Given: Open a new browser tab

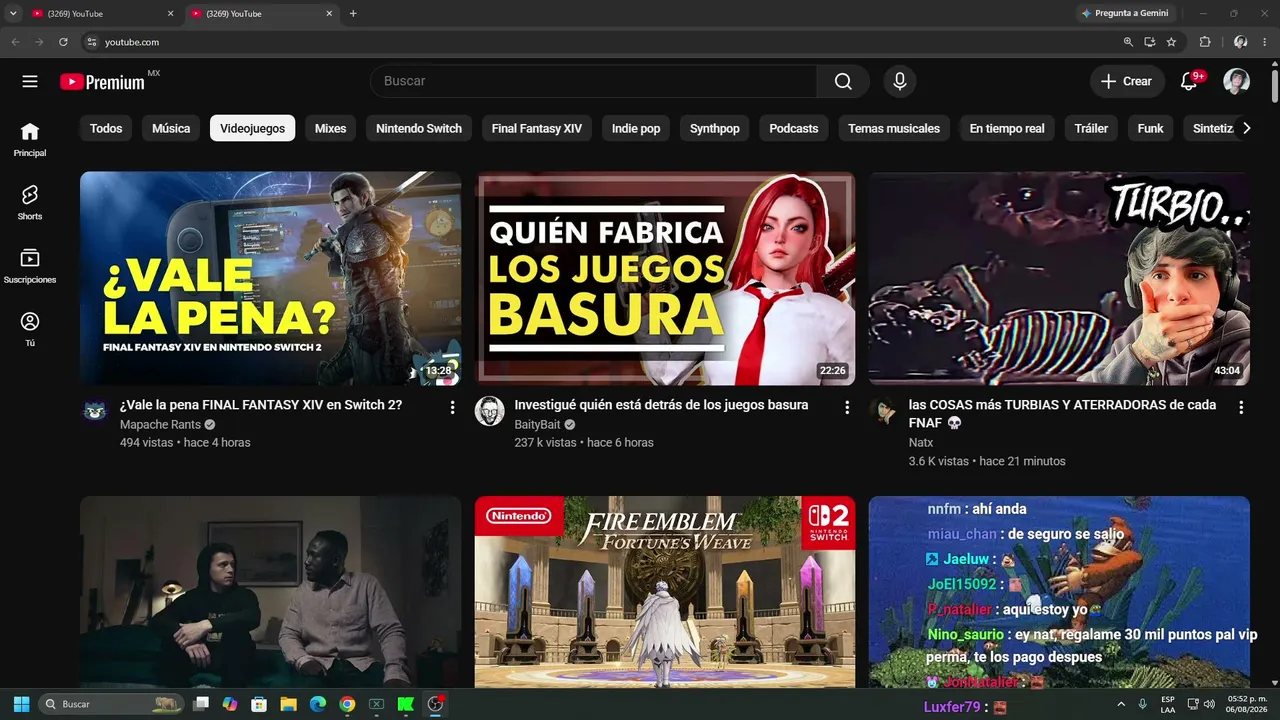Looking at the screenshot, I should 353,13.
